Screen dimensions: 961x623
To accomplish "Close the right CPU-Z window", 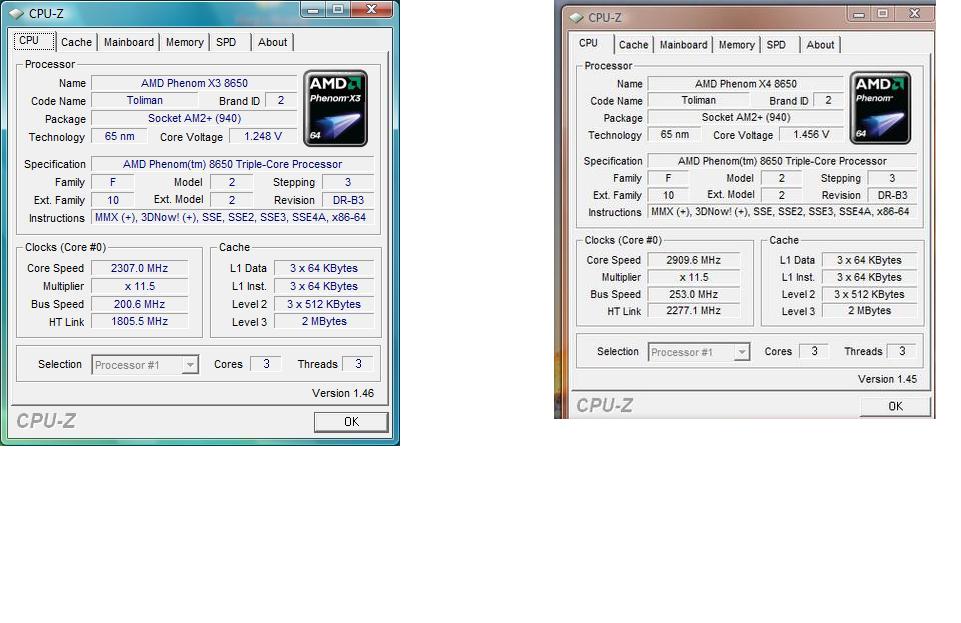I will tap(914, 13).
